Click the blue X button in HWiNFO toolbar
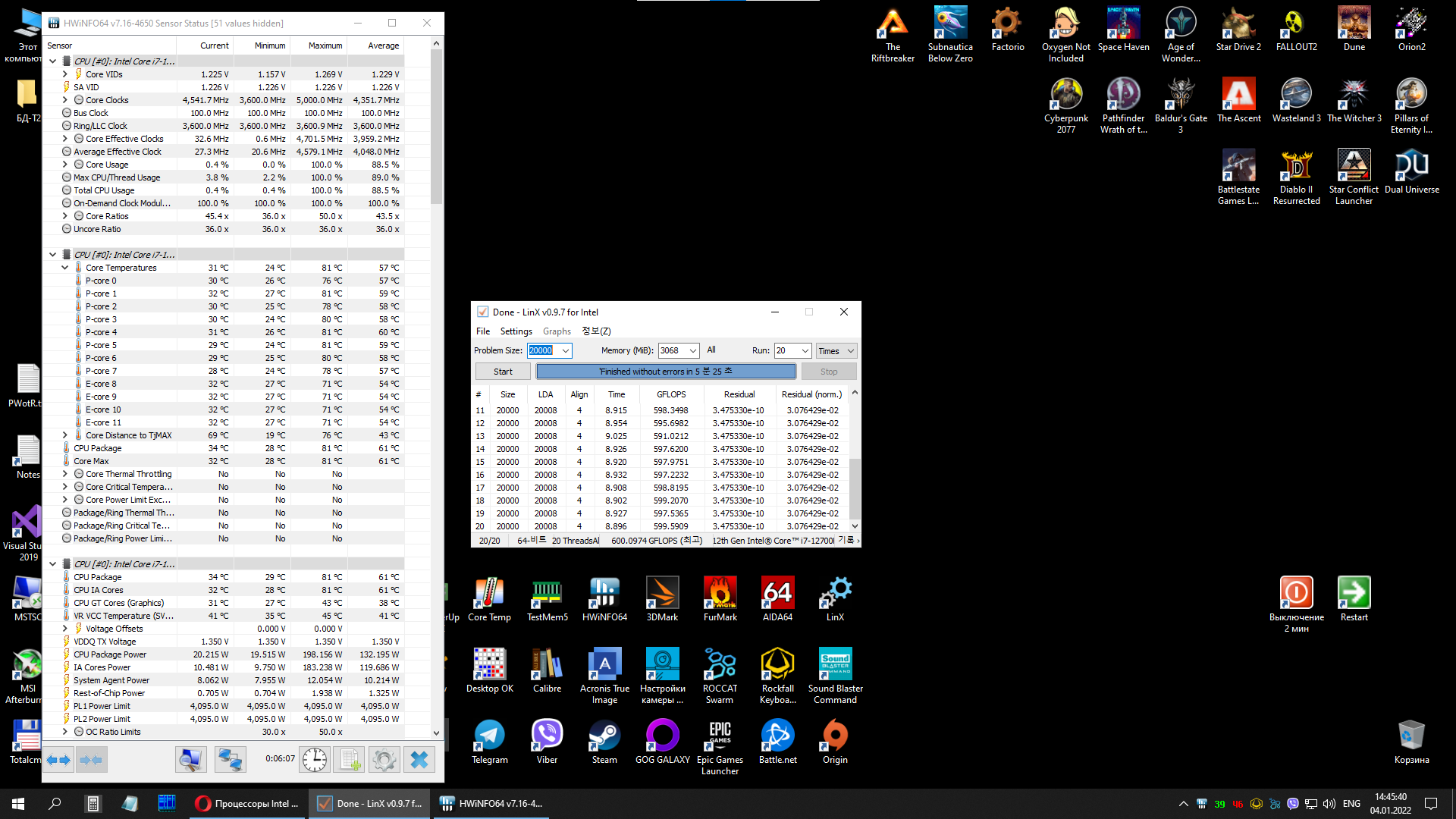The width and height of the screenshot is (1456, 819). (x=419, y=759)
